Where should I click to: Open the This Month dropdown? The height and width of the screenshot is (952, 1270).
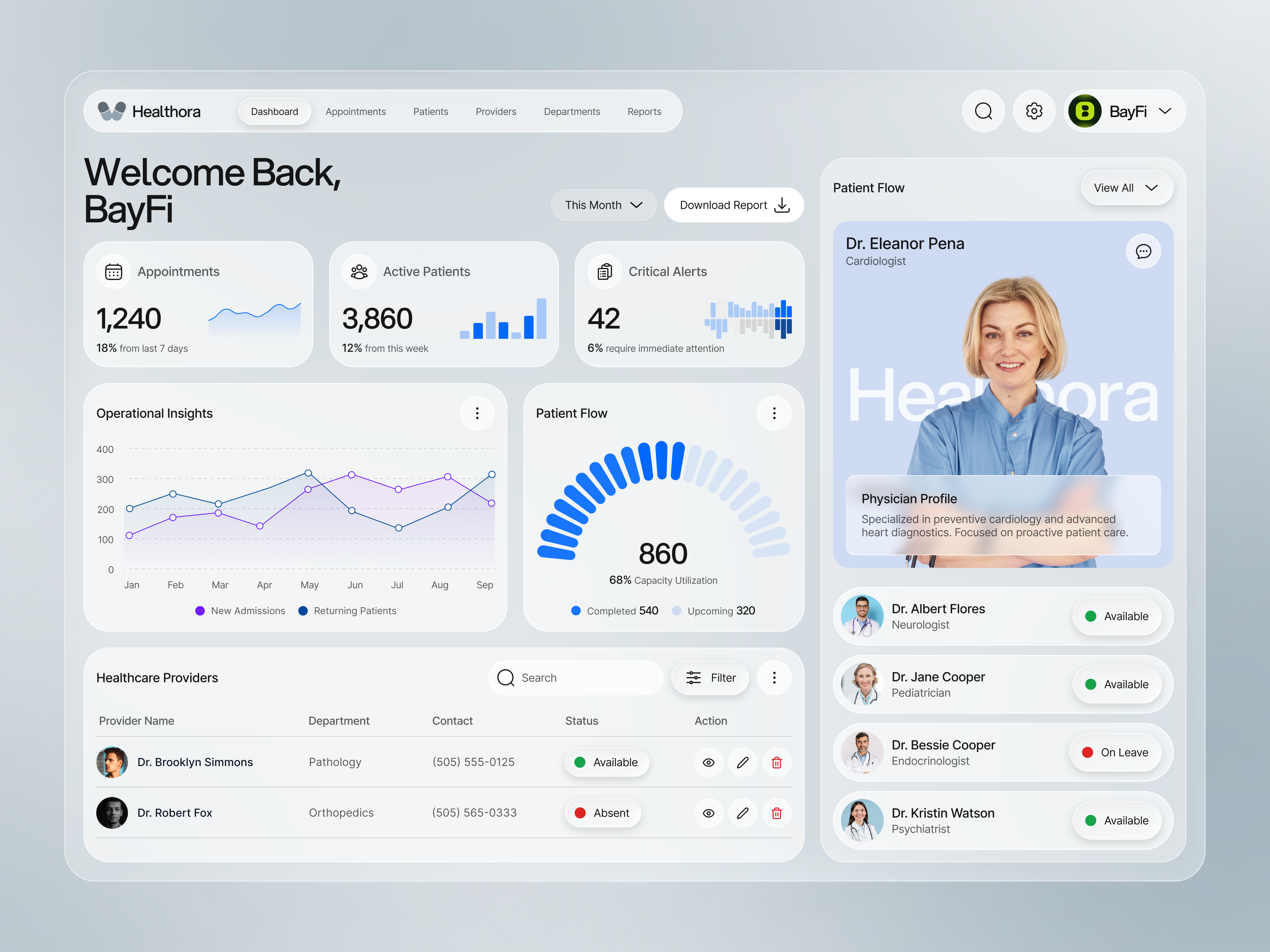coord(603,205)
